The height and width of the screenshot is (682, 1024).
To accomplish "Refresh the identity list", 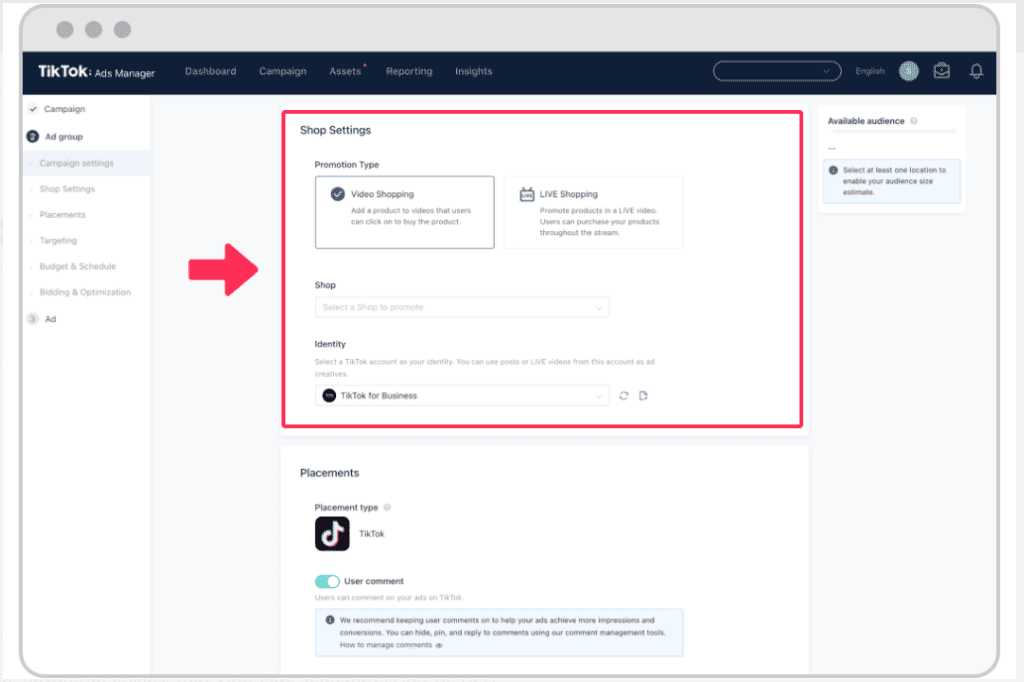I will point(624,396).
